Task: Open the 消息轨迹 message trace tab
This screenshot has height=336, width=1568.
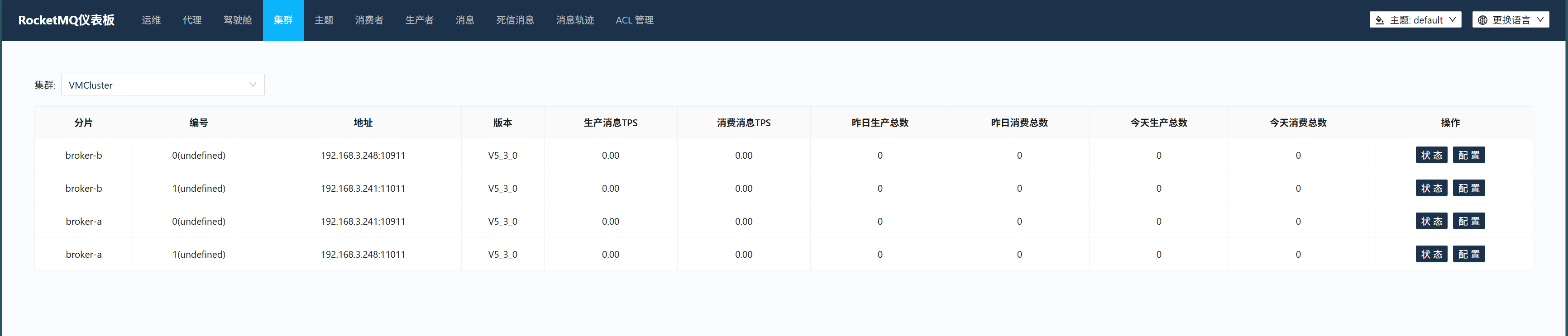Action: [574, 20]
